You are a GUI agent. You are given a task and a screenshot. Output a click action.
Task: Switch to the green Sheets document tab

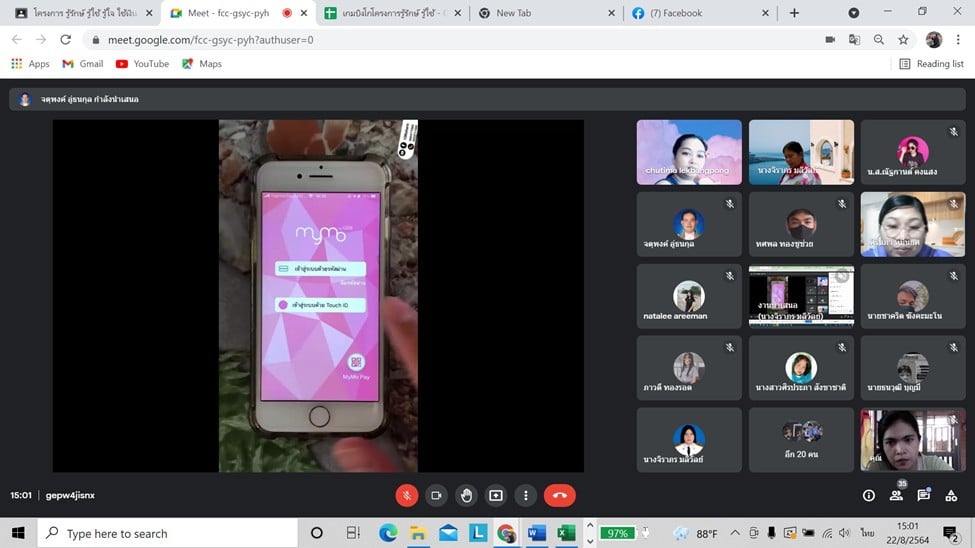(392, 13)
